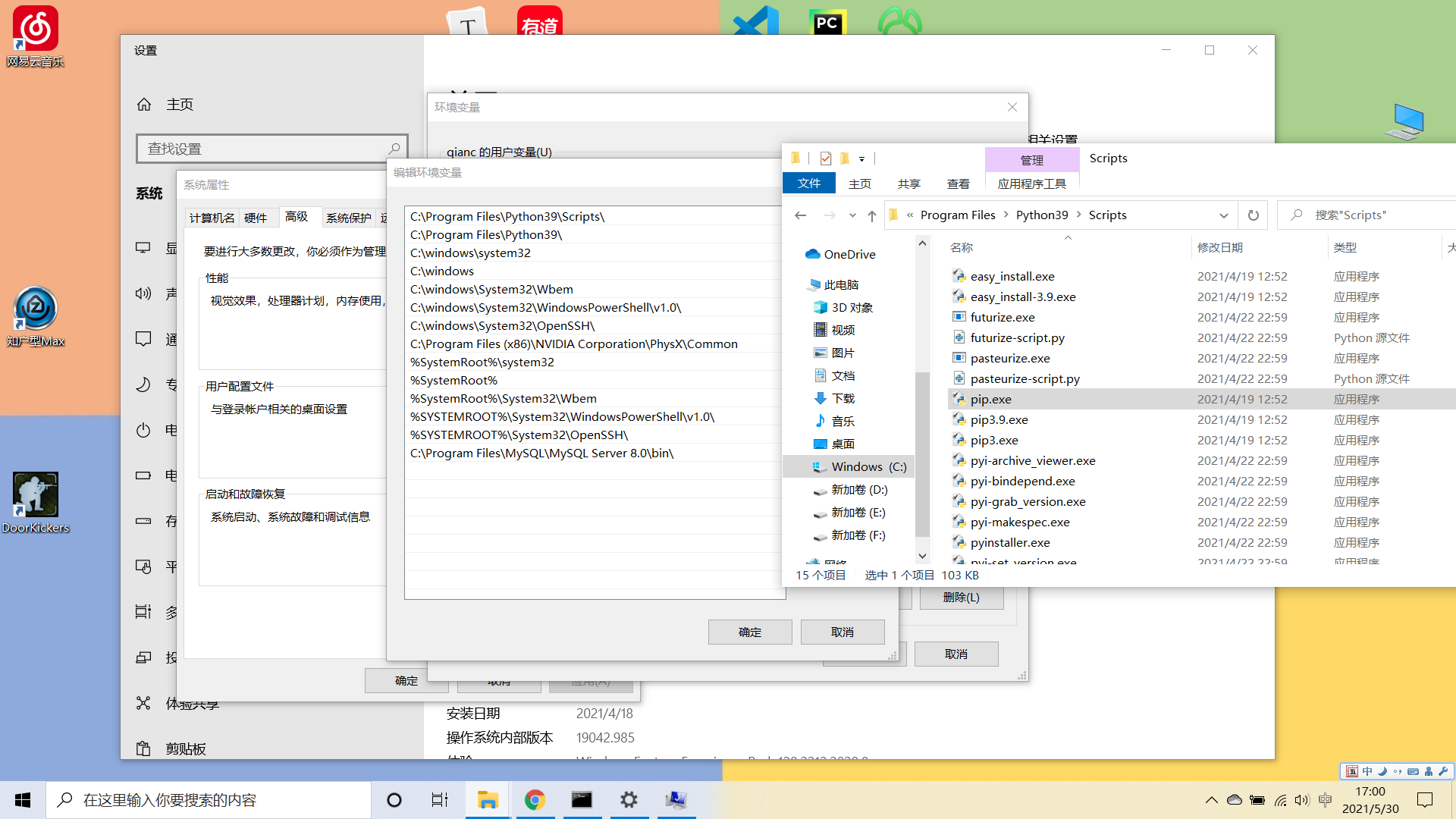The height and width of the screenshot is (819, 1456).
Task: Select easy_install.exe file
Action: (1012, 277)
